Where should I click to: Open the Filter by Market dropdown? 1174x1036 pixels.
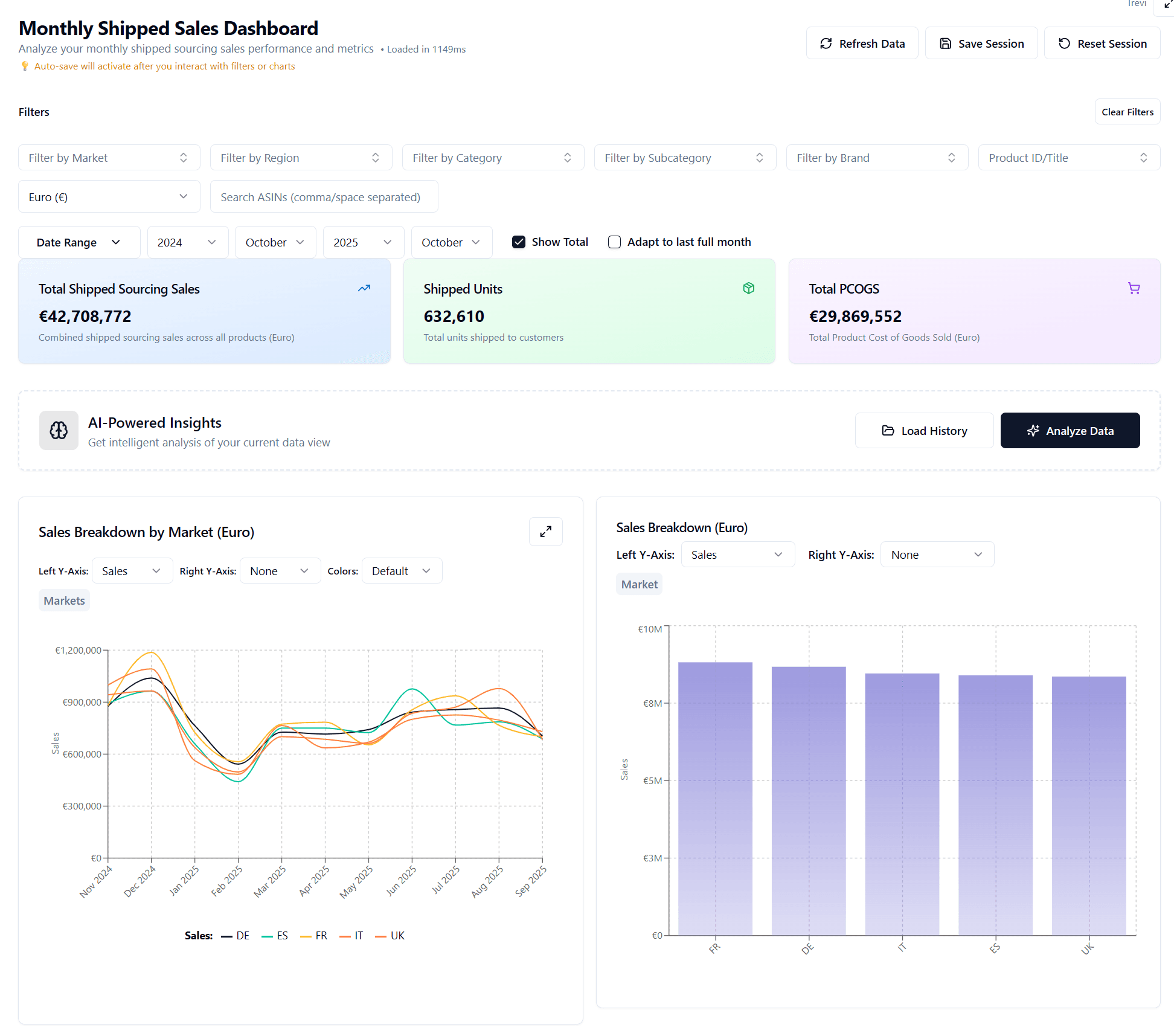click(109, 158)
